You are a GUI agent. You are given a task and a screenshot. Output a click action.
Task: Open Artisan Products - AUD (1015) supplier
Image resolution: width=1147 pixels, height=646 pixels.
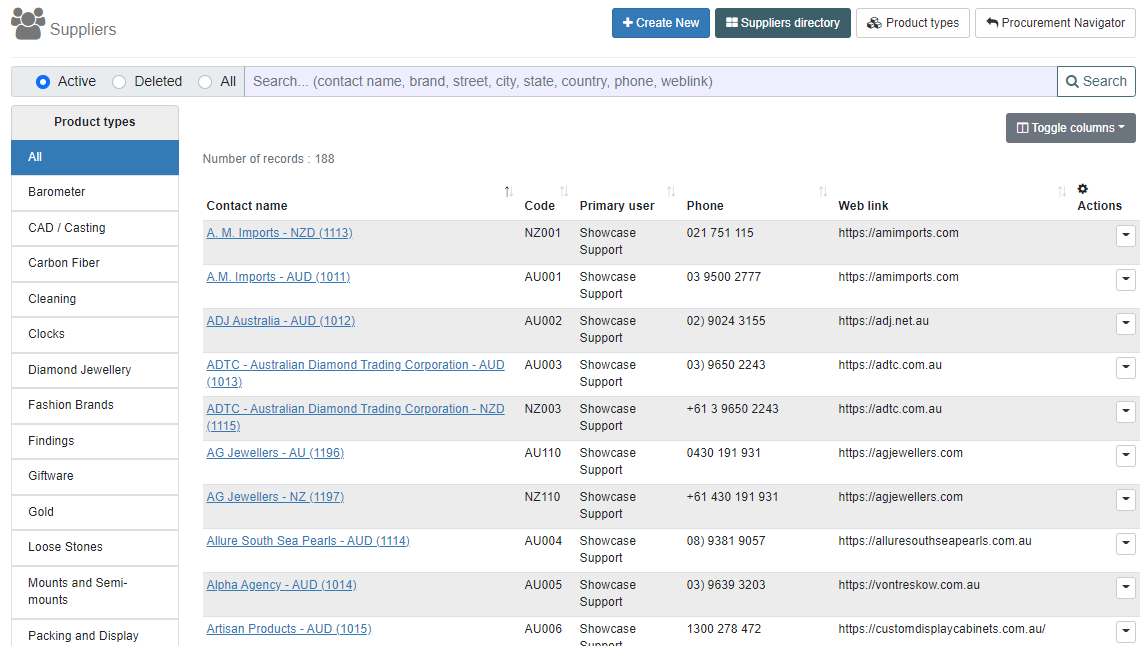click(289, 628)
